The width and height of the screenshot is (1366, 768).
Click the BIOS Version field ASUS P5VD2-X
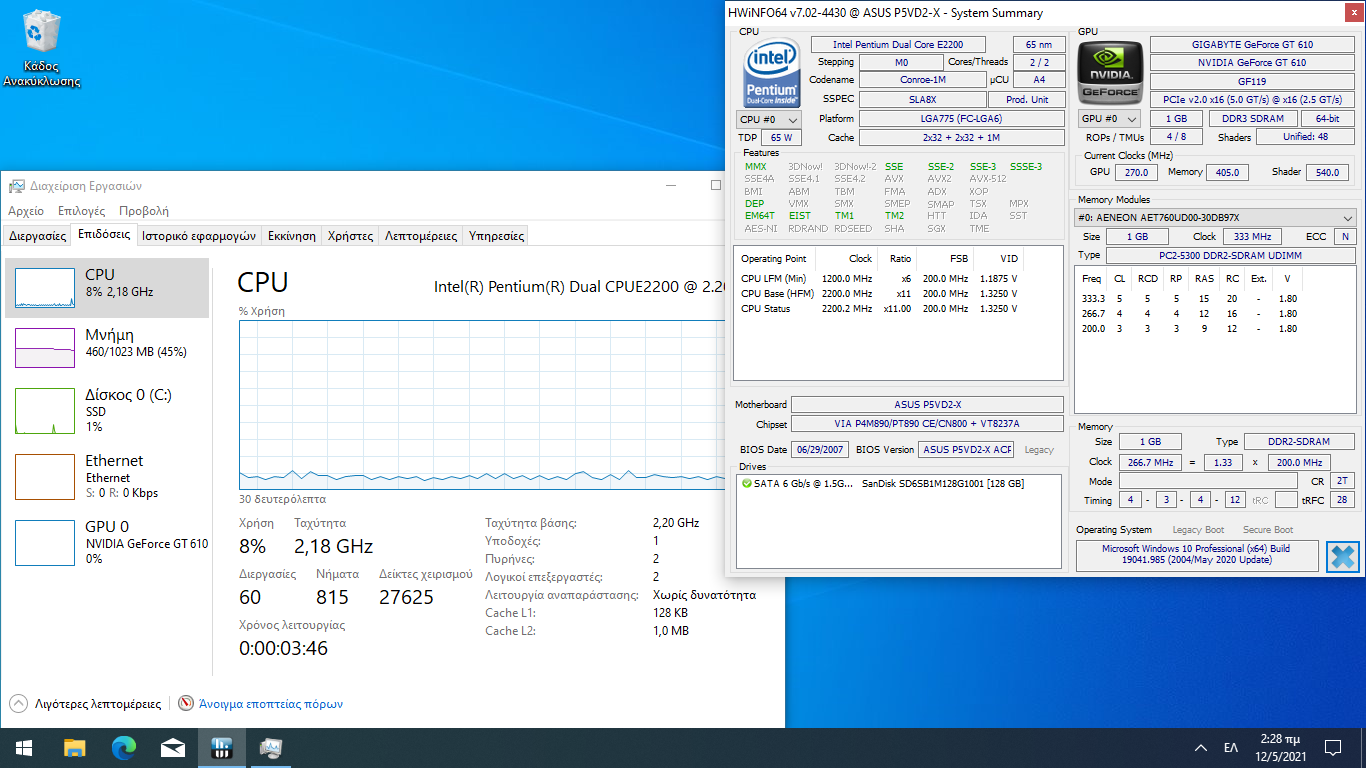tap(967, 450)
